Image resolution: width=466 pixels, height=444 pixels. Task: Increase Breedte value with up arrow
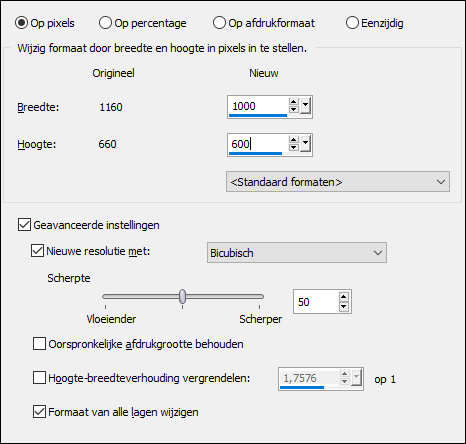tap(293, 102)
